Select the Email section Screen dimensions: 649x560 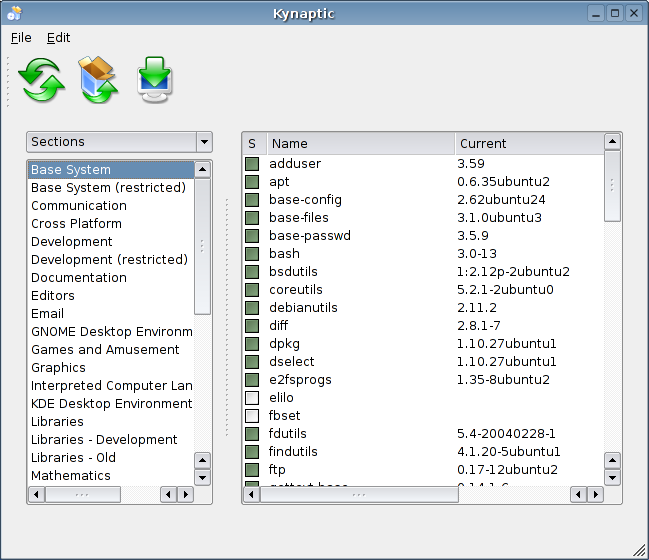(111, 314)
